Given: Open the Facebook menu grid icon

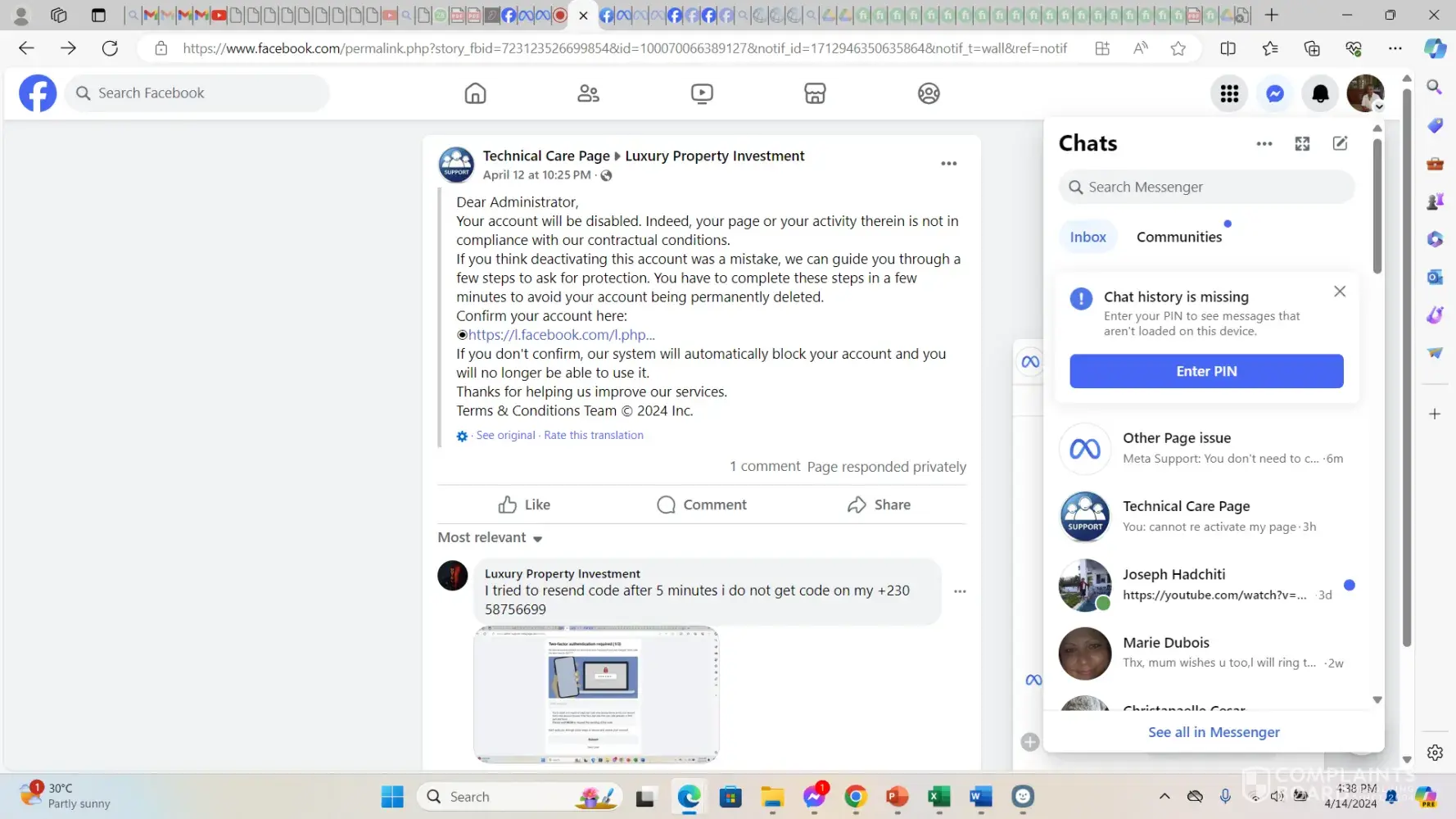Looking at the screenshot, I should (x=1229, y=93).
